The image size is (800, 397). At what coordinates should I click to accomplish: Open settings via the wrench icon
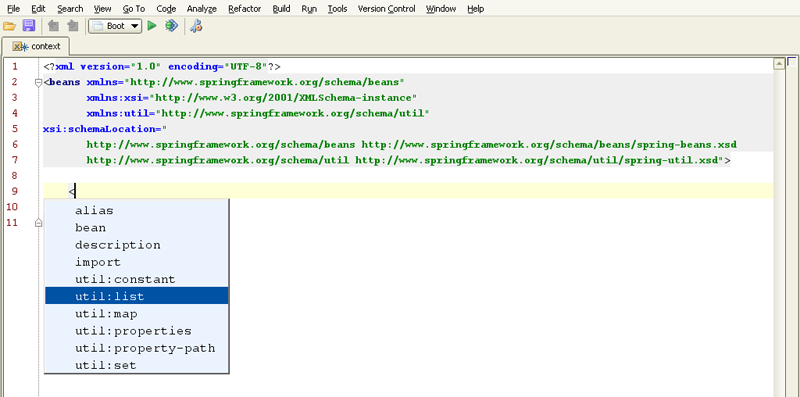(x=196, y=26)
